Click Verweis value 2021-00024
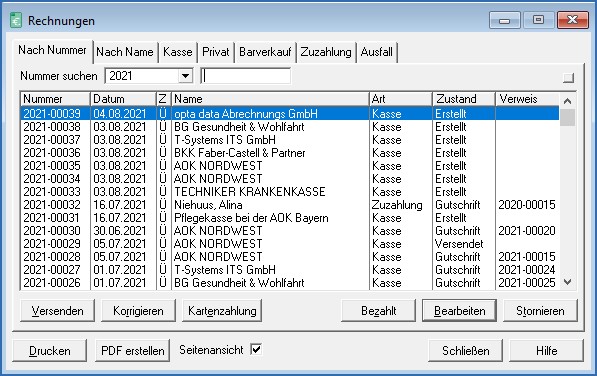This screenshot has height=376, width=597. [x=527, y=269]
